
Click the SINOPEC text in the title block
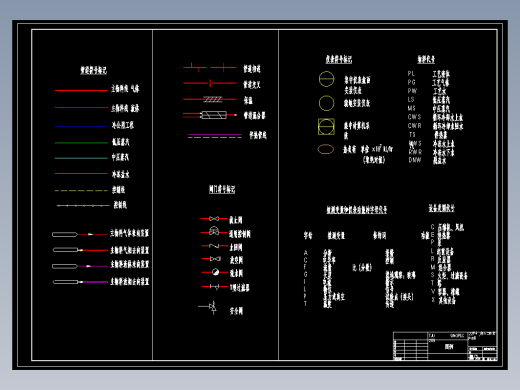click(457, 336)
